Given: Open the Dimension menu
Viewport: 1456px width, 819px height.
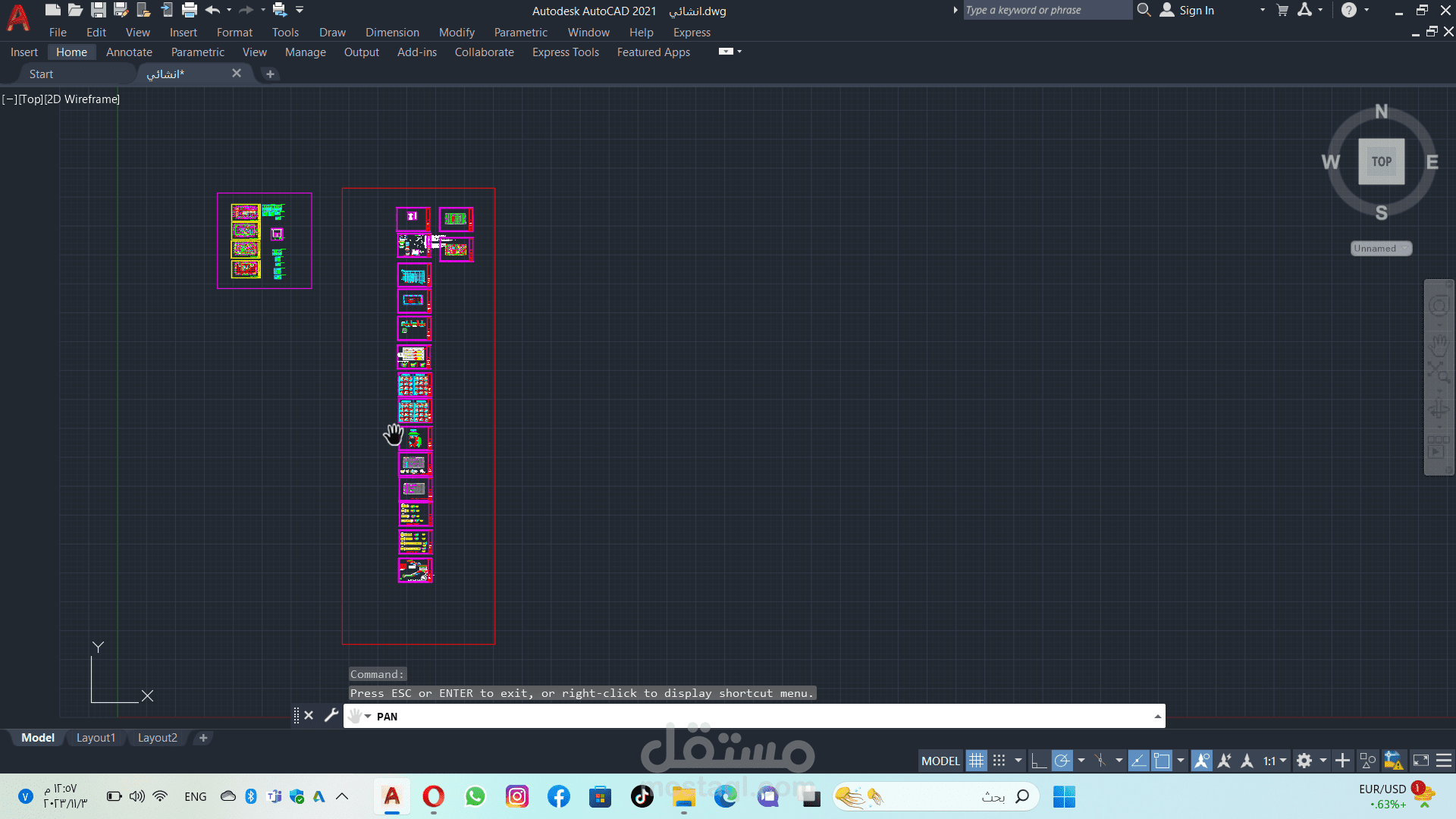Looking at the screenshot, I should [x=392, y=32].
